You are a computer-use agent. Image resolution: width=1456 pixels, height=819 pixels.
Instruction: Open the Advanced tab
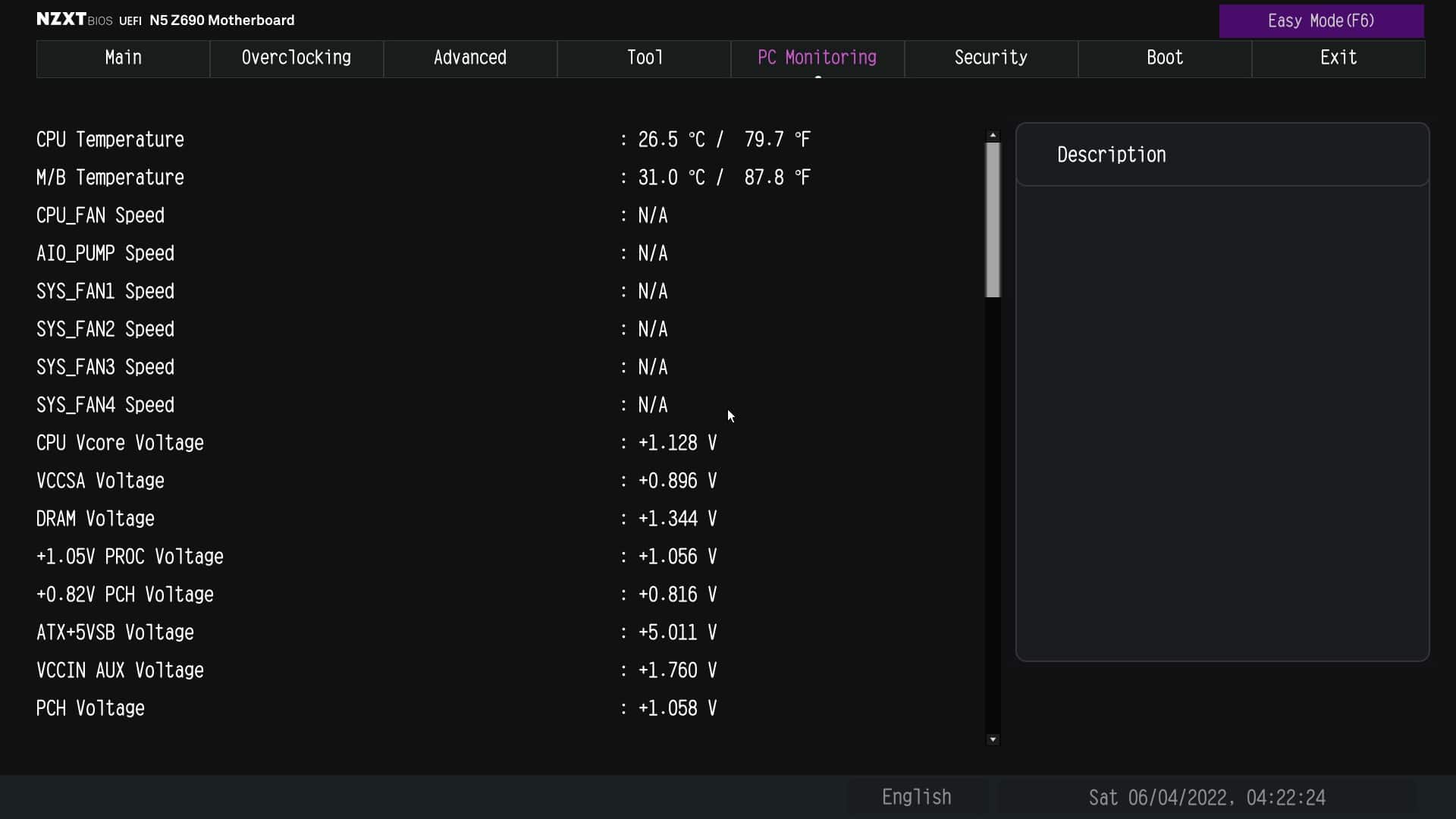pyautogui.click(x=470, y=58)
